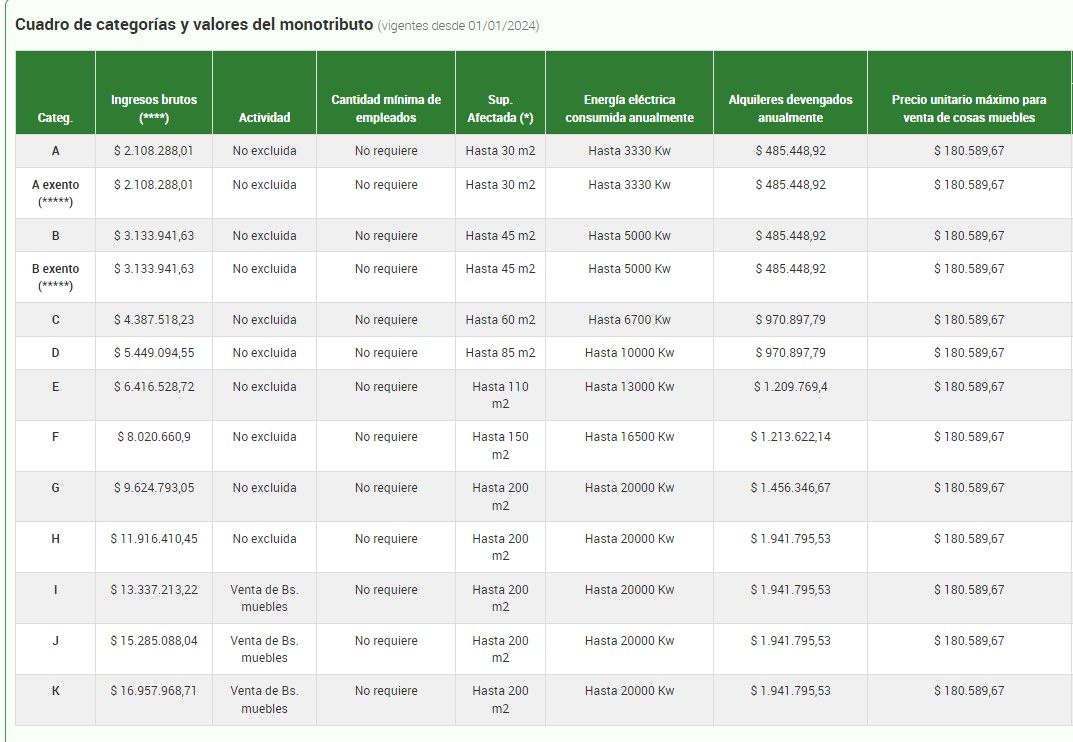This screenshot has width=1073, height=742.
Task: Click 'Energía eléctrica consumida anualmente' header
Action: 629,108
